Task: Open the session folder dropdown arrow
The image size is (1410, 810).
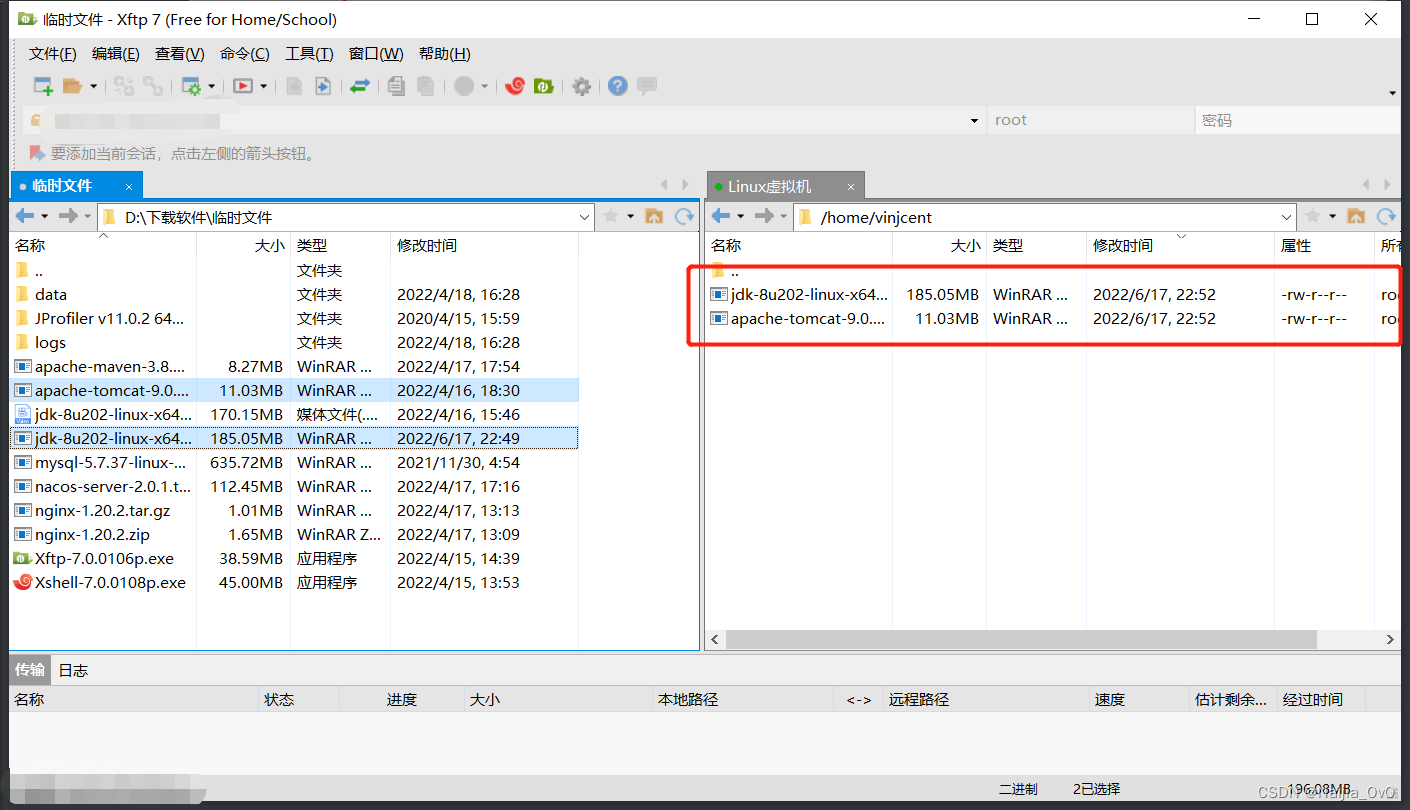Action: pyautogui.click(x=94, y=87)
